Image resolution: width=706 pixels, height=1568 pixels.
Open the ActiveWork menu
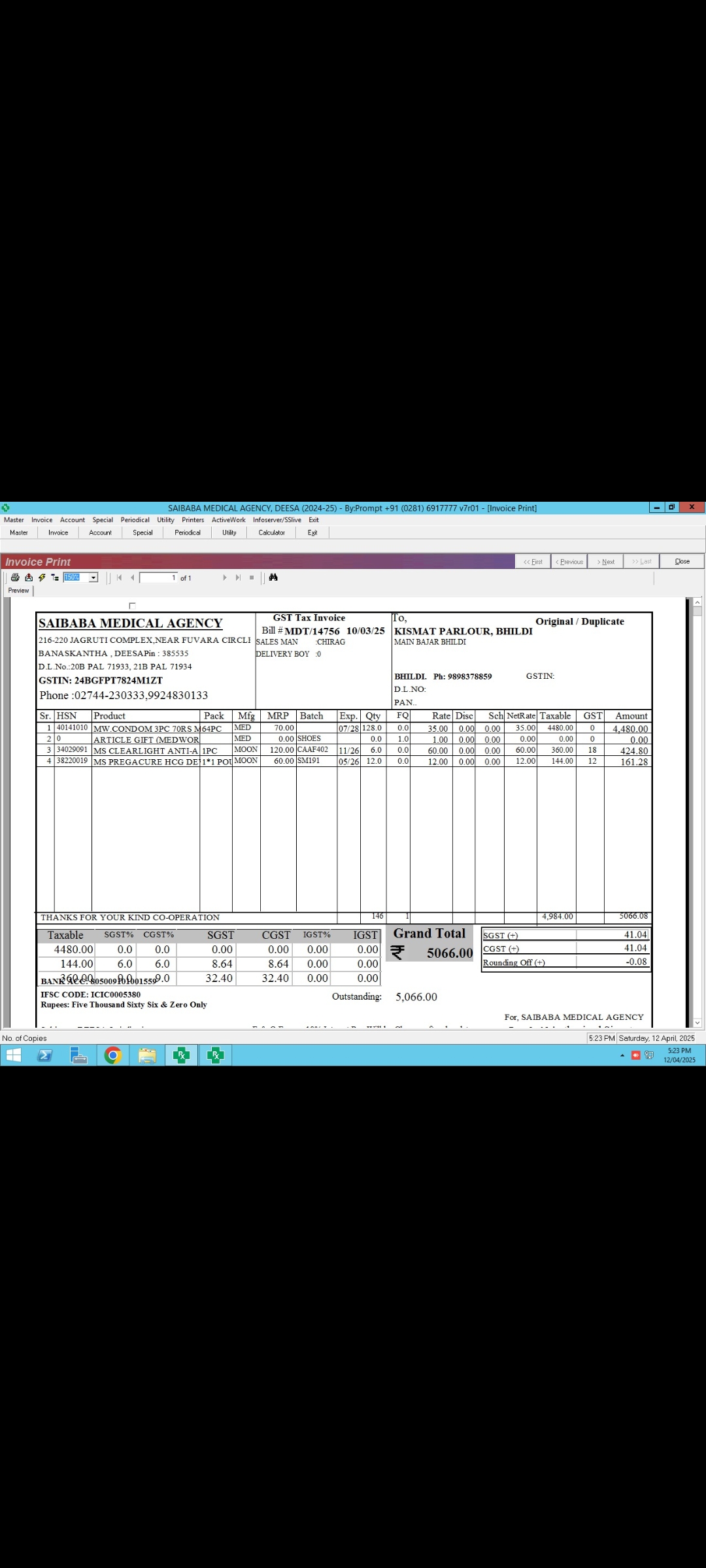[228, 520]
